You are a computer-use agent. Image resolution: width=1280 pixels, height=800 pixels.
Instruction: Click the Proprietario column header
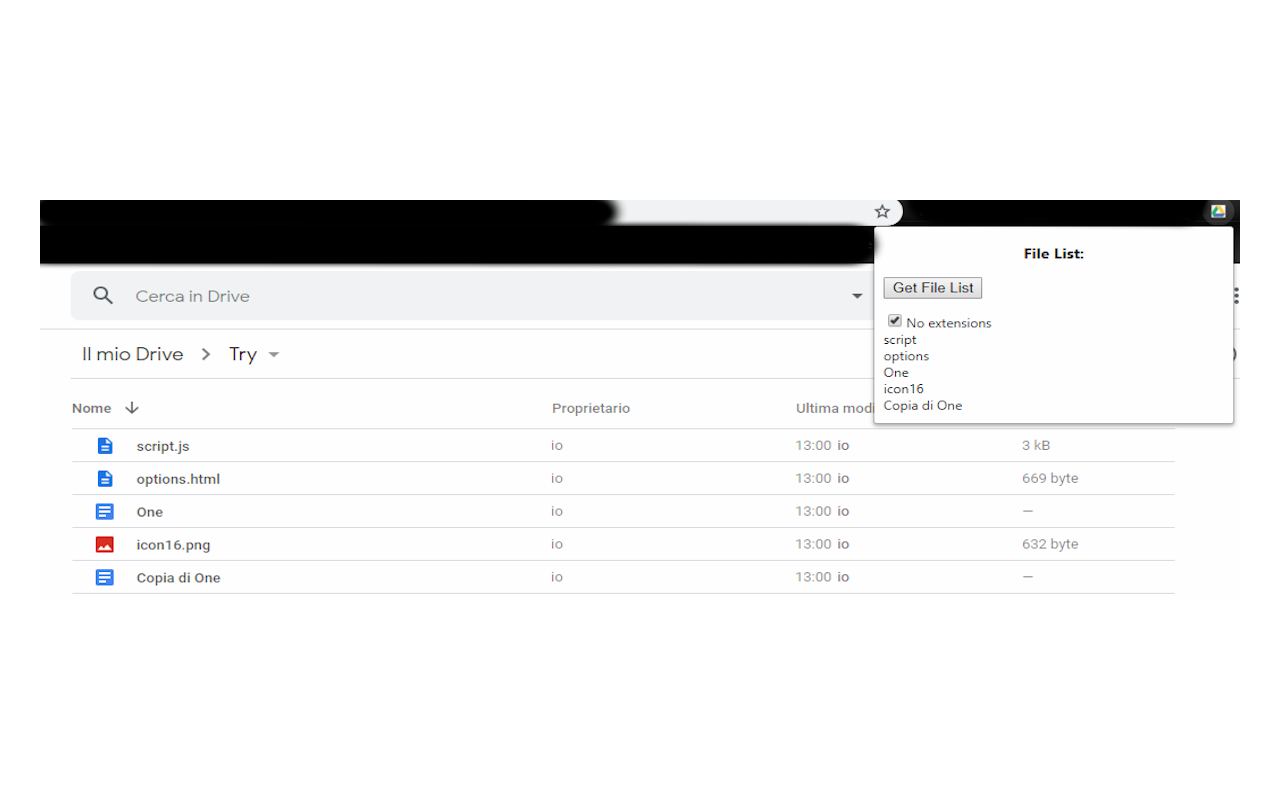pyautogui.click(x=590, y=408)
